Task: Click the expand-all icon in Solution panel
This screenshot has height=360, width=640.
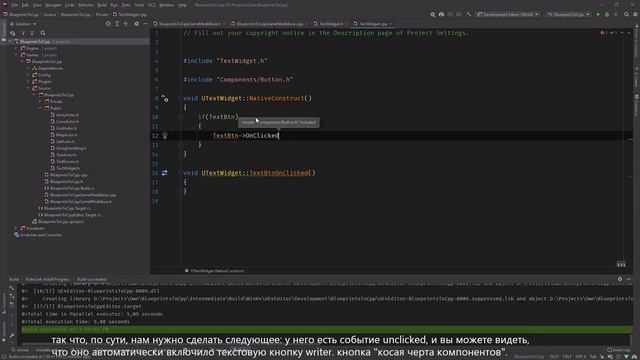Action: 117,24
